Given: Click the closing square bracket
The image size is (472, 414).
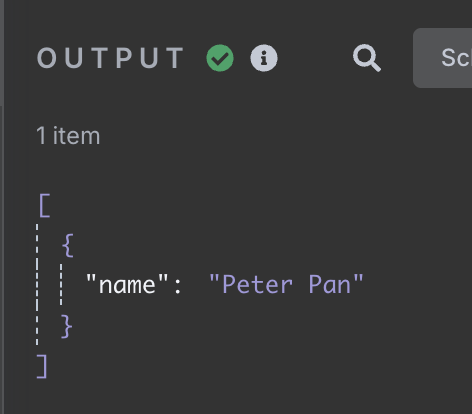Looking at the screenshot, I should 42,366.
